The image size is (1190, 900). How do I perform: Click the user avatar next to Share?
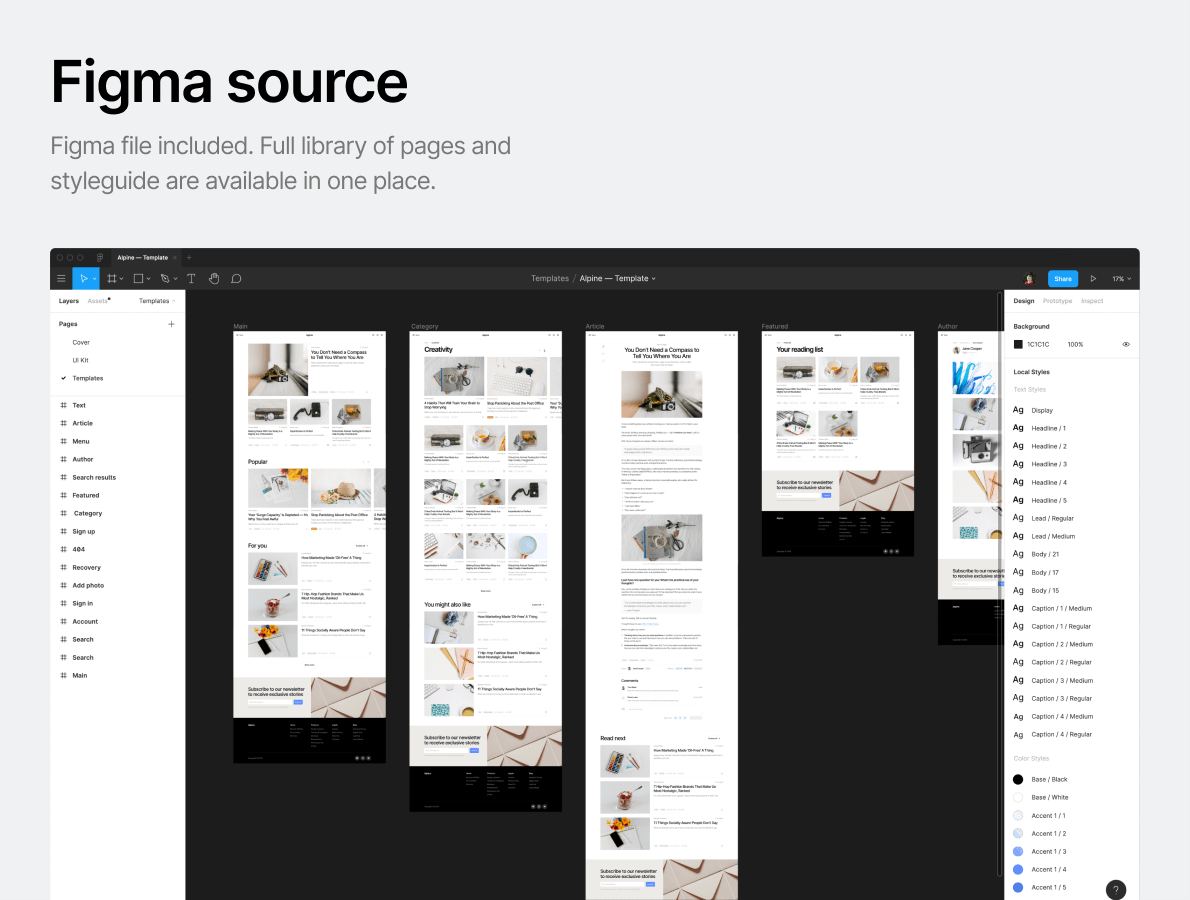coord(1029,278)
